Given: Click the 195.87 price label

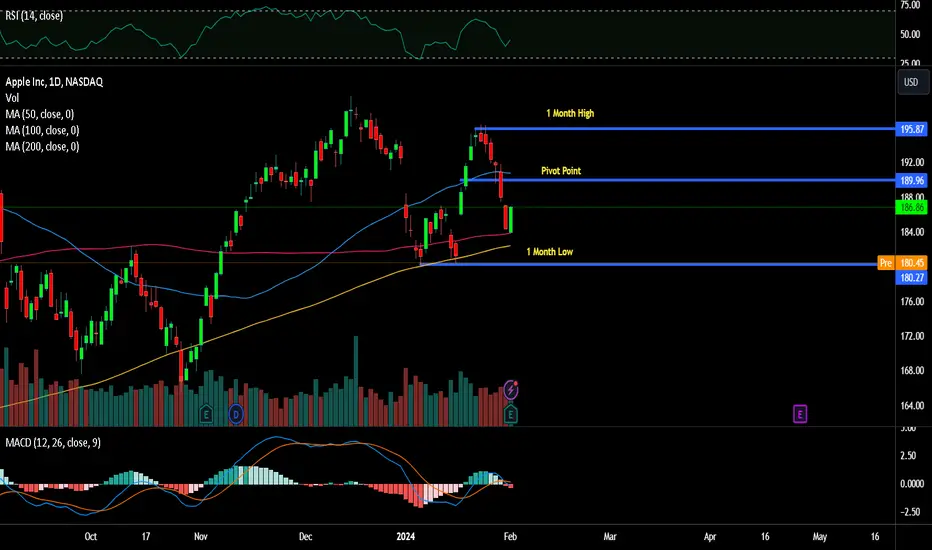Looking at the screenshot, I should 912,129.
